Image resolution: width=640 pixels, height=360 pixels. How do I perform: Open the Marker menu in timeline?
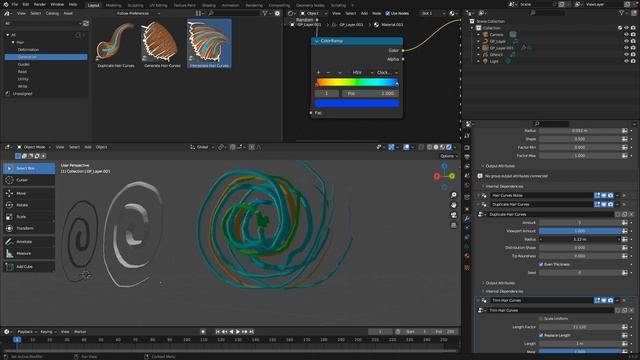click(80, 332)
